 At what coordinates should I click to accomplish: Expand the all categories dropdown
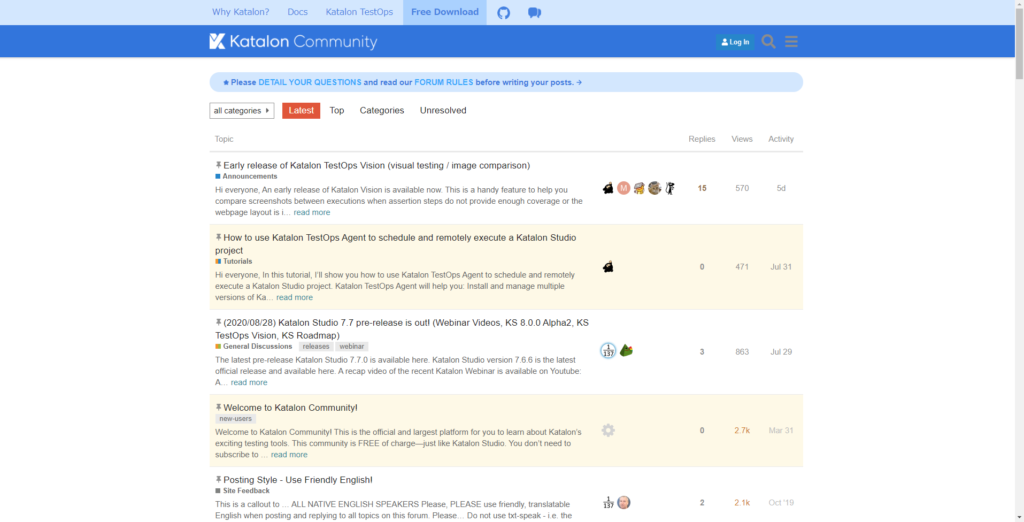tap(242, 110)
